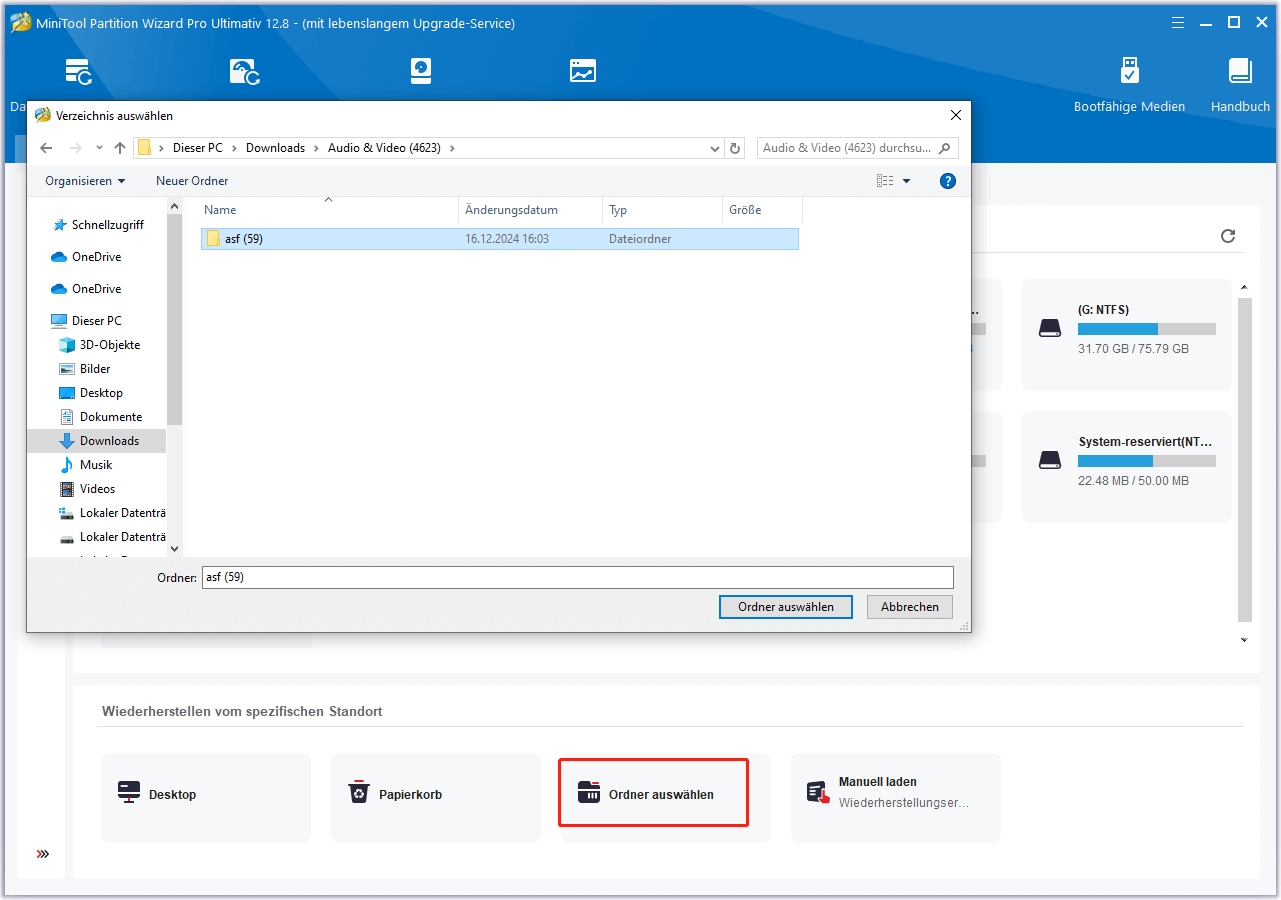This screenshot has height=900, width=1281.
Task: Click Dieser PC in address breadcrumb
Action: tap(198, 148)
